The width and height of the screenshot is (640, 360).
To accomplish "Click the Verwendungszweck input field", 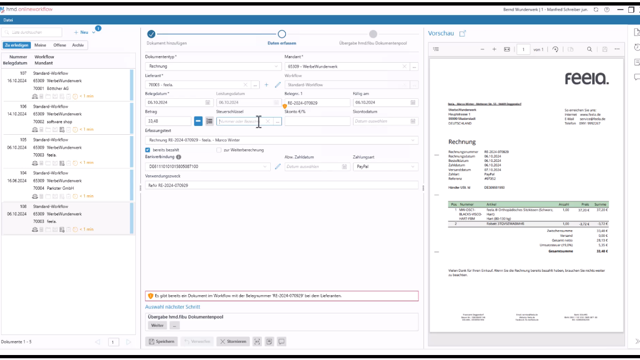I will (x=282, y=185).
